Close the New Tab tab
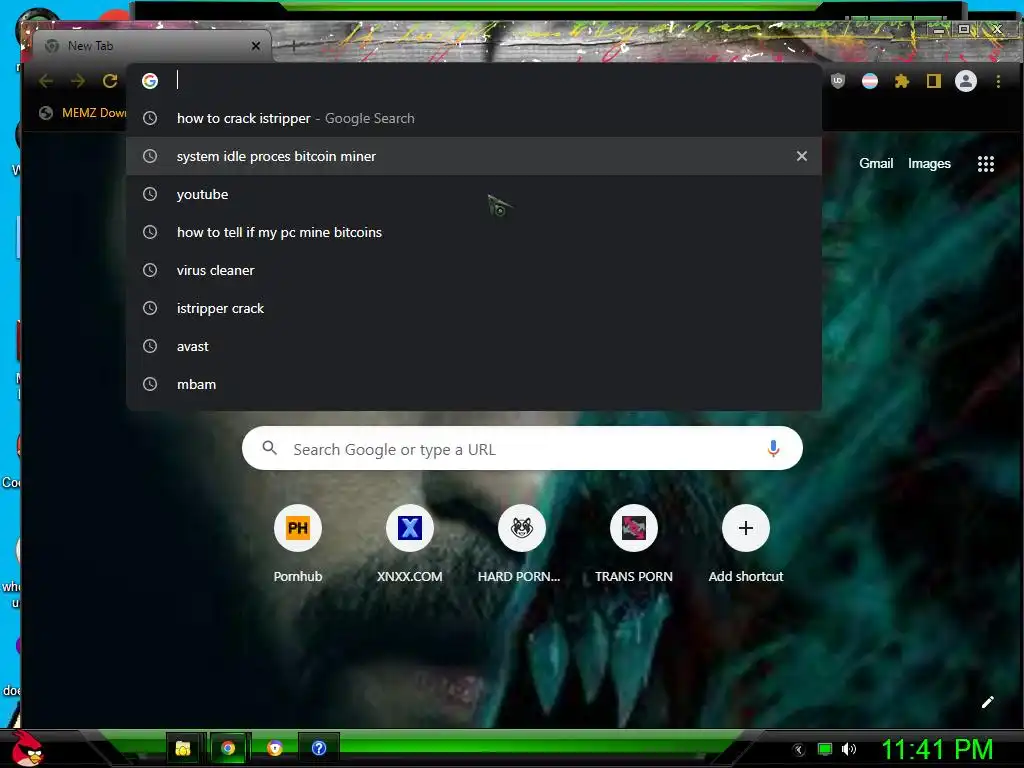The image size is (1024, 768). click(256, 46)
